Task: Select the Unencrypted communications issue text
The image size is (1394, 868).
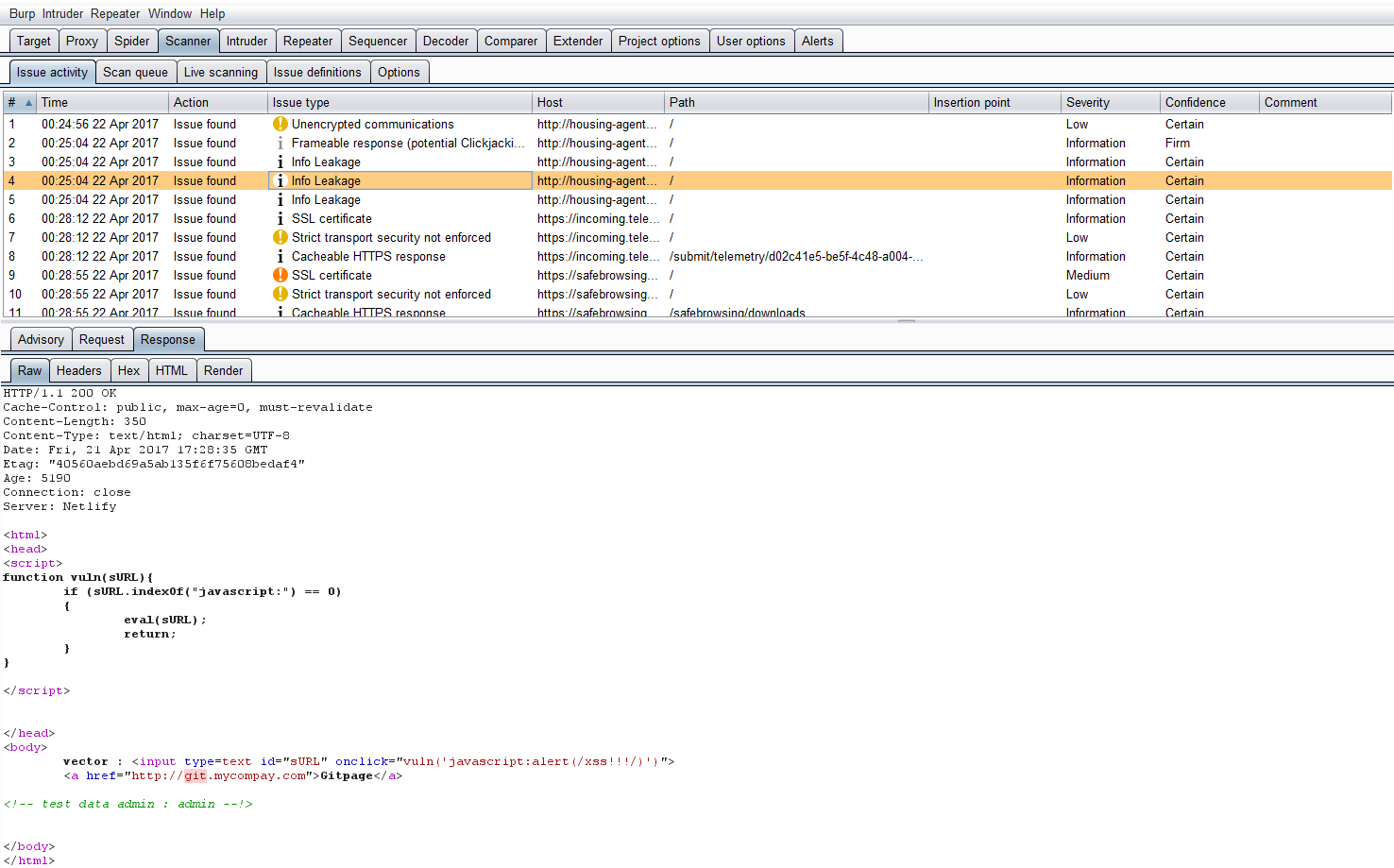Action: [372, 124]
